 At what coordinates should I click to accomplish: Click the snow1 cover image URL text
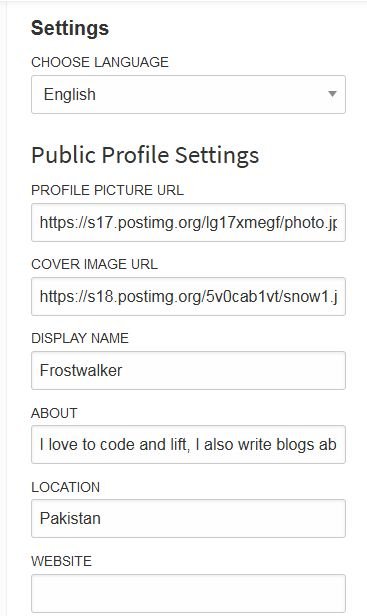click(189, 297)
